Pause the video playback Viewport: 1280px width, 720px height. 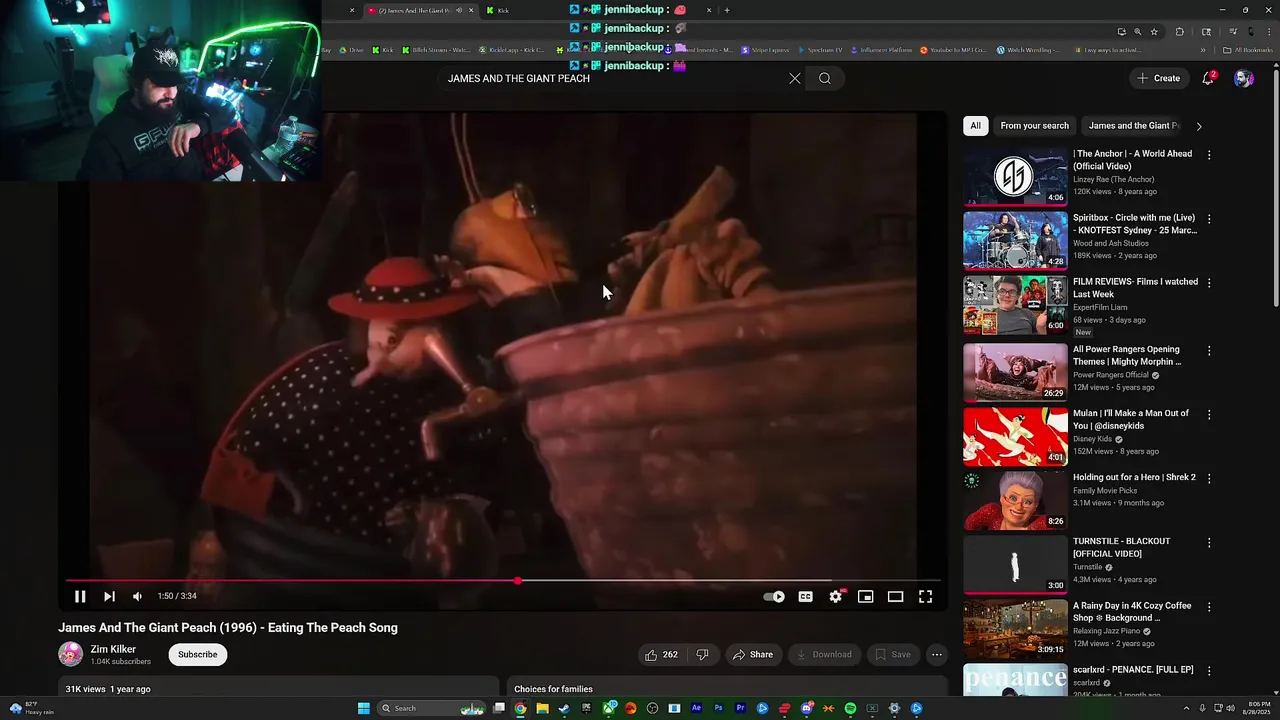(x=80, y=597)
